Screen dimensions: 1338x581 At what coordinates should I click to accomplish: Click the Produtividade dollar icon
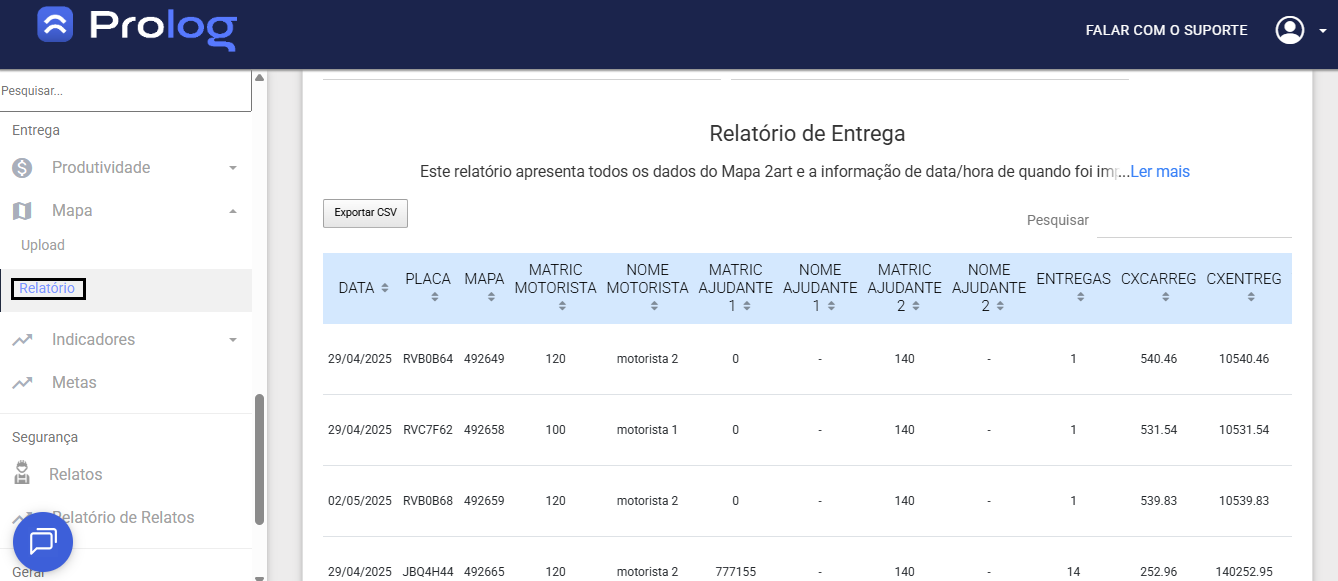(22, 168)
